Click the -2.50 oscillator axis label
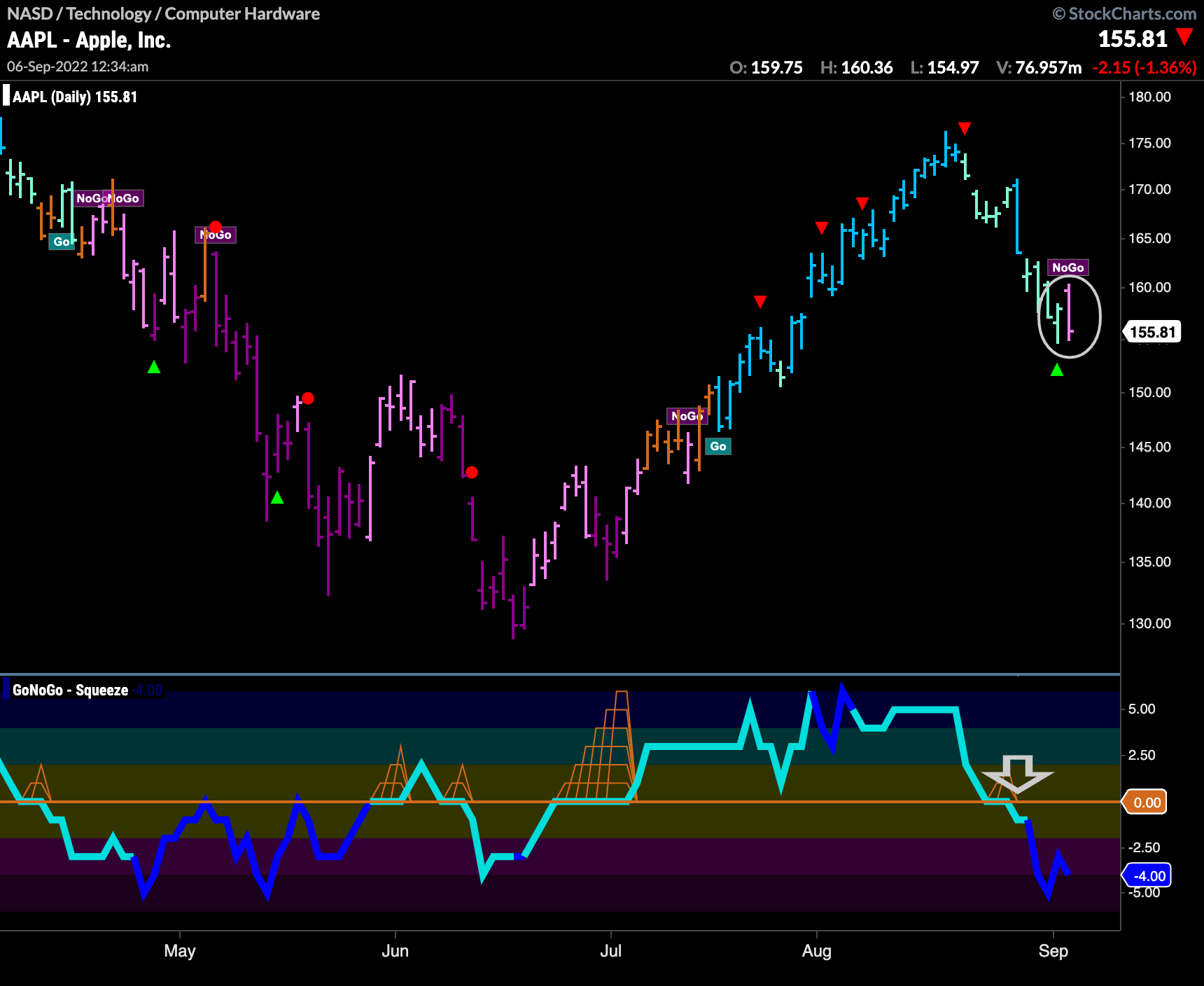Screen dimensions: 1204x986 1143,847
